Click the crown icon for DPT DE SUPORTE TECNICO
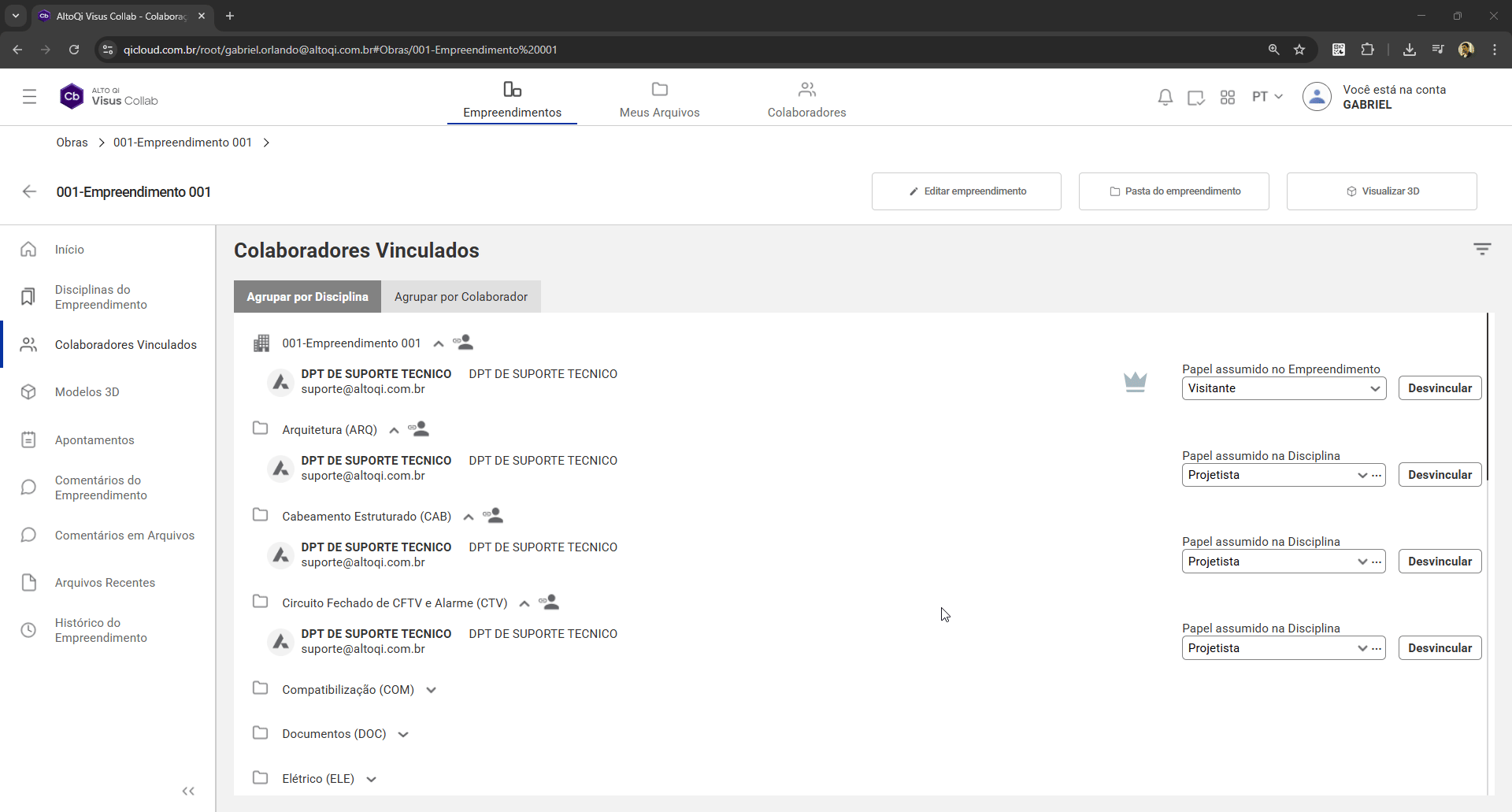This screenshot has width=1512, height=812. 1135,382
